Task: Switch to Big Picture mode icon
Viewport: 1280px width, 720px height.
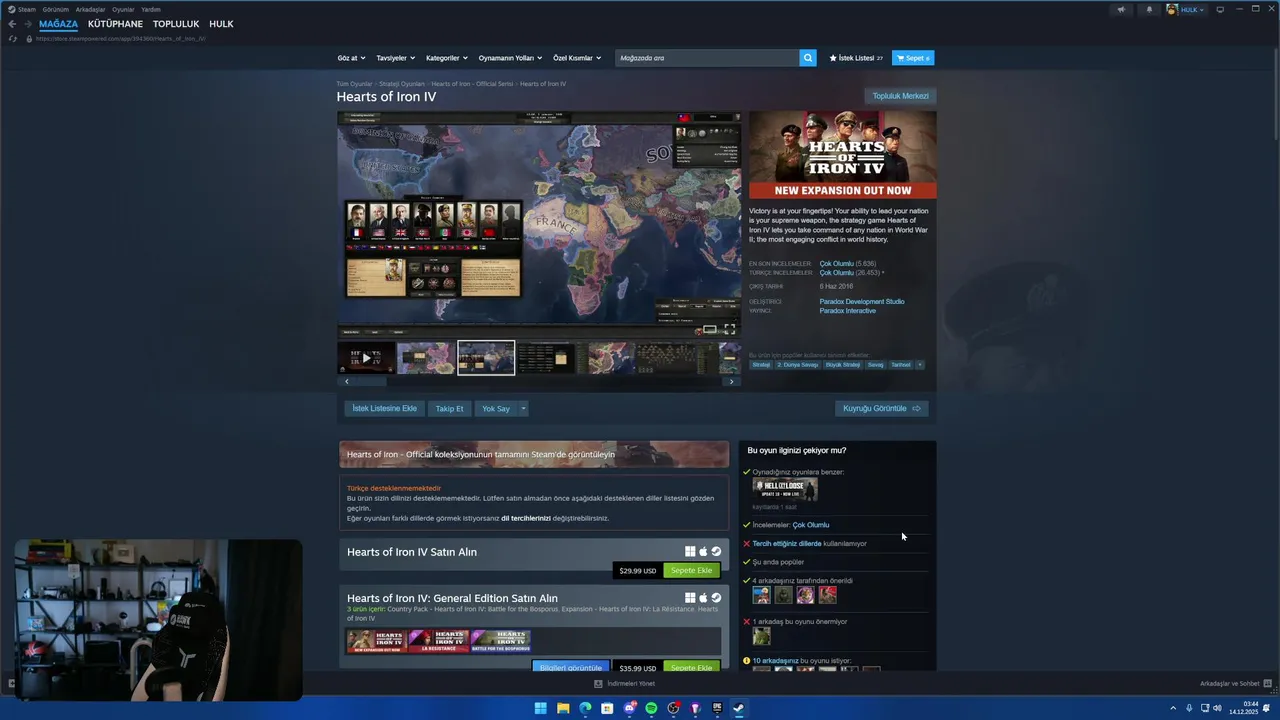Action: pyautogui.click(x=1220, y=9)
